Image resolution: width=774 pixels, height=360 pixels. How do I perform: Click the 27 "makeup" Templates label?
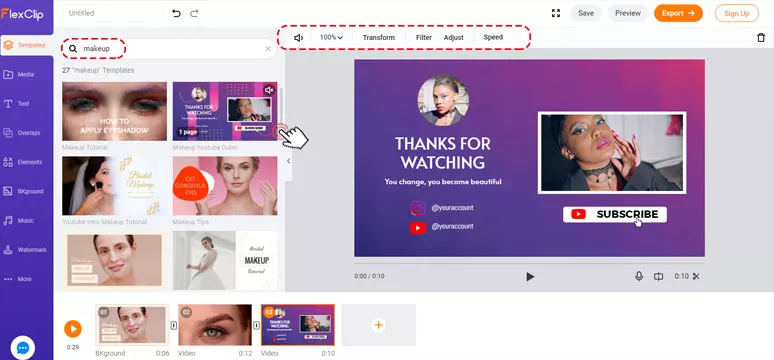98,71
